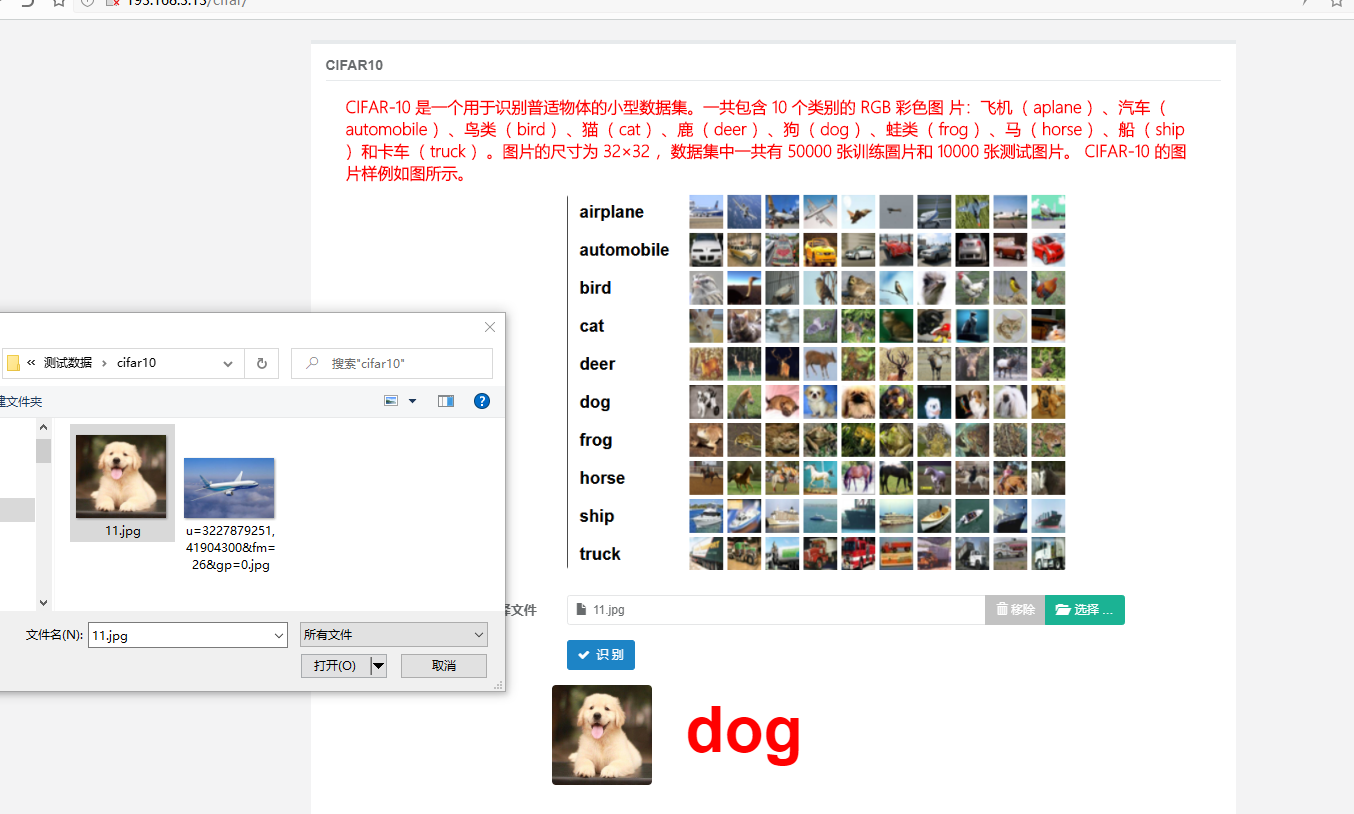Click the 识别 recognize button's checkmark icon
Screen dimensions: 1354x814
[x=585, y=655]
